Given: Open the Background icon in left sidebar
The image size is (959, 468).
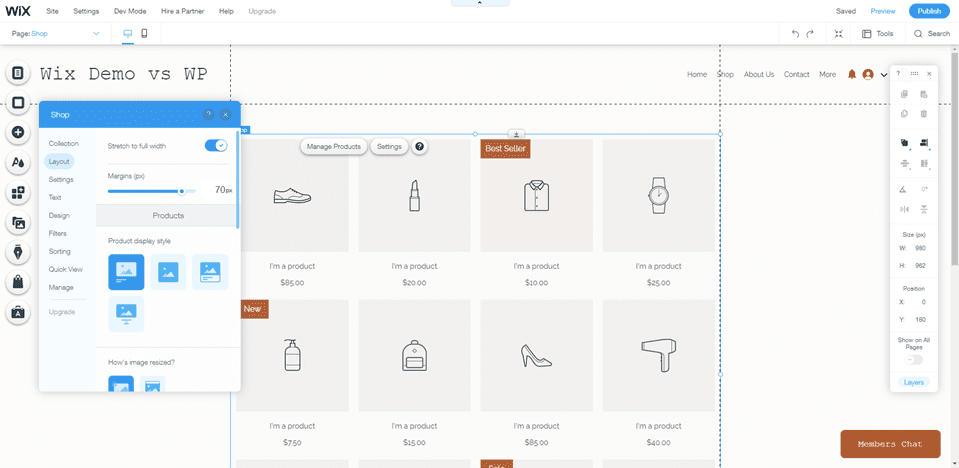Looking at the screenshot, I should point(18,103).
